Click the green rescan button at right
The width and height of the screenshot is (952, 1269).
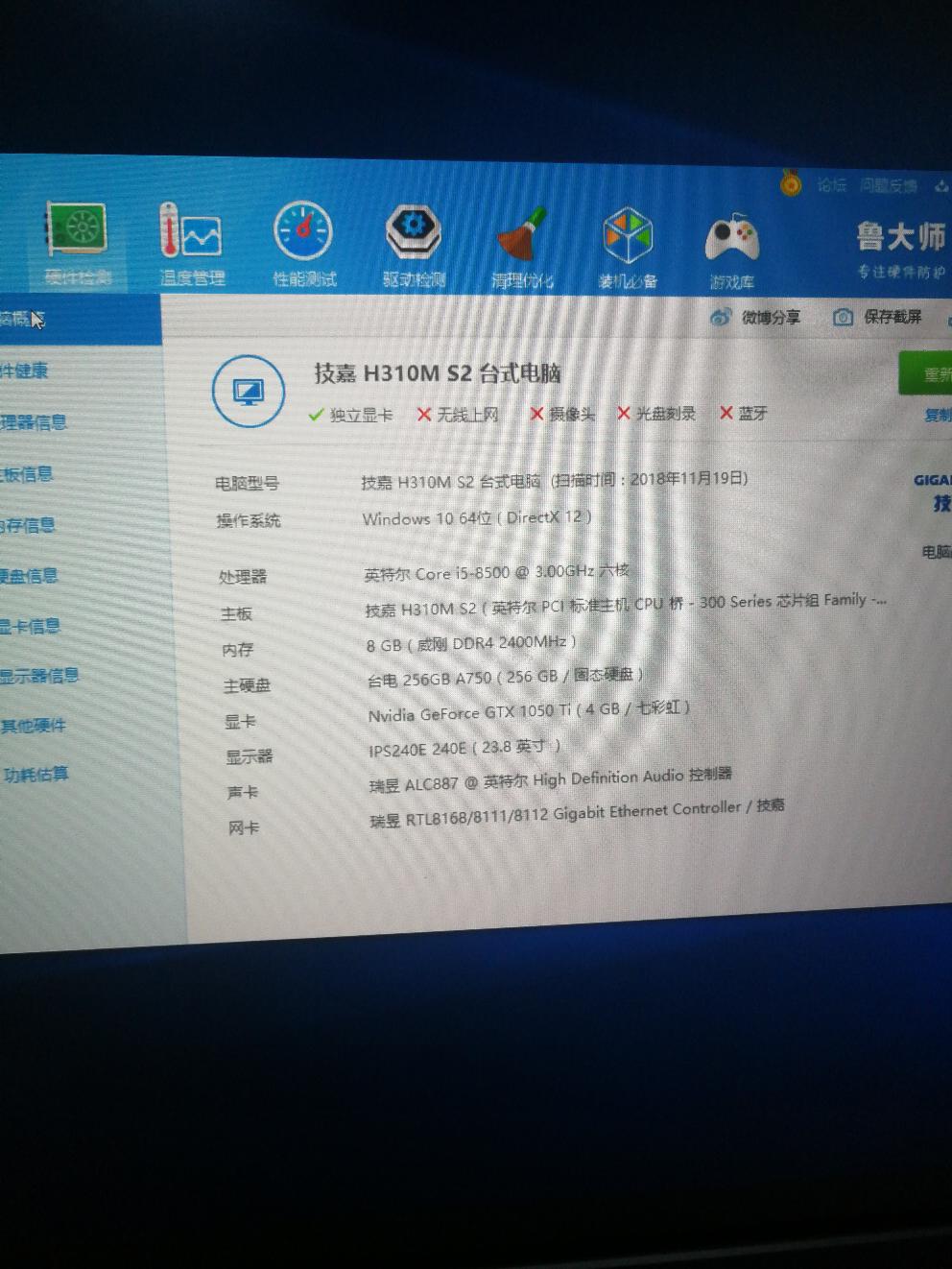coord(925,374)
